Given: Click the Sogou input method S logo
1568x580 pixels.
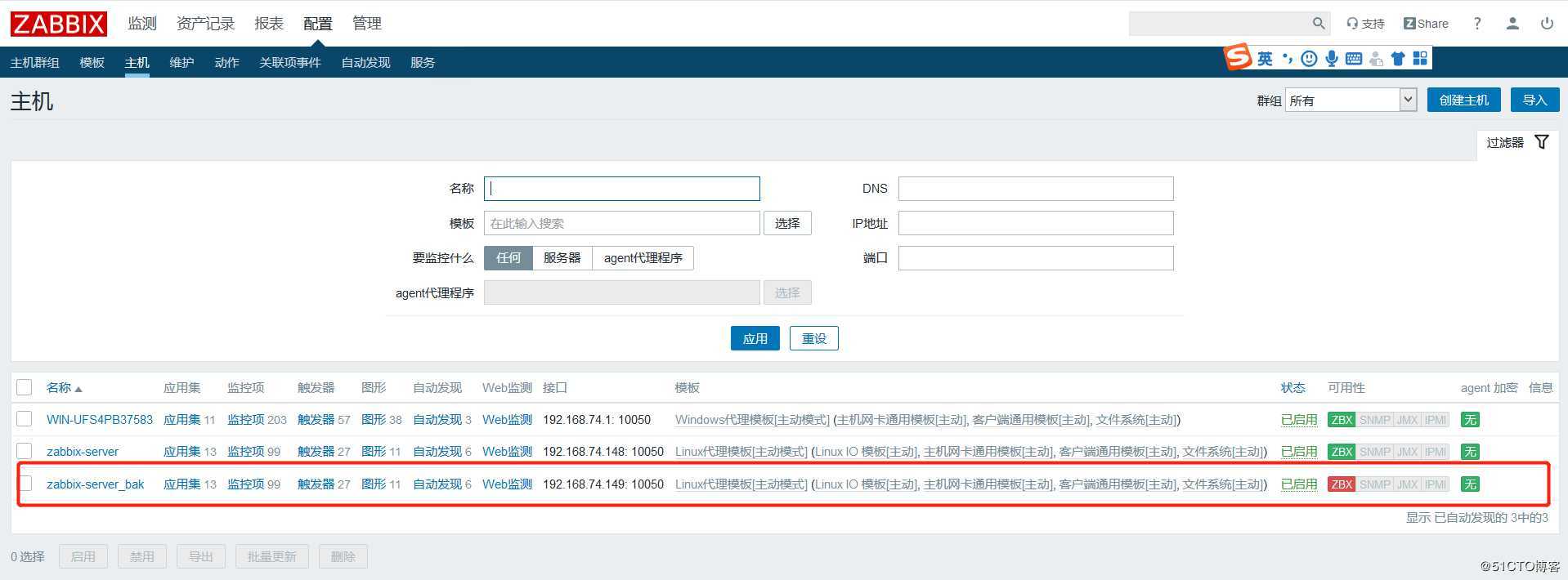Looking at the screenshot, I should click(x=1238, y=56).
